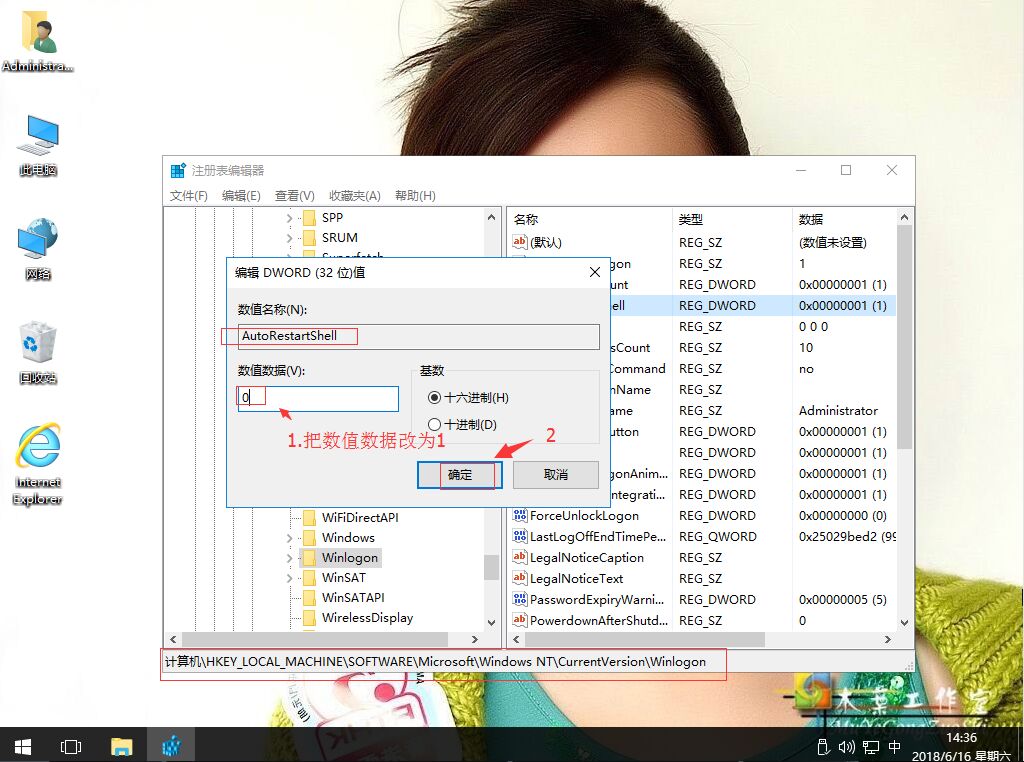Click the 取消 Cancel button
This screenshot has height=762, width=1024.
[x=555, y=474]
